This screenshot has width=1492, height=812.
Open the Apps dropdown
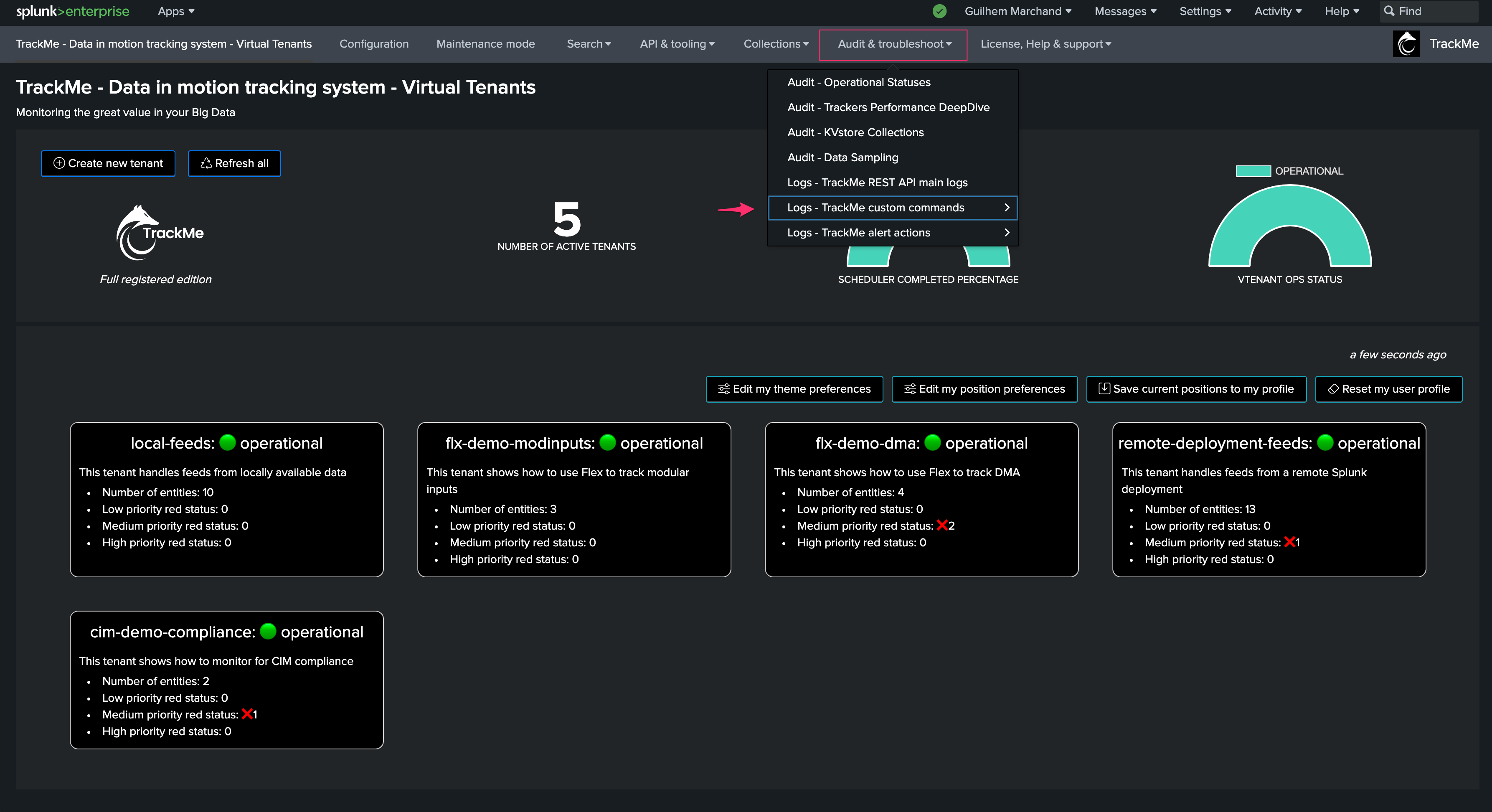point(176,11)
